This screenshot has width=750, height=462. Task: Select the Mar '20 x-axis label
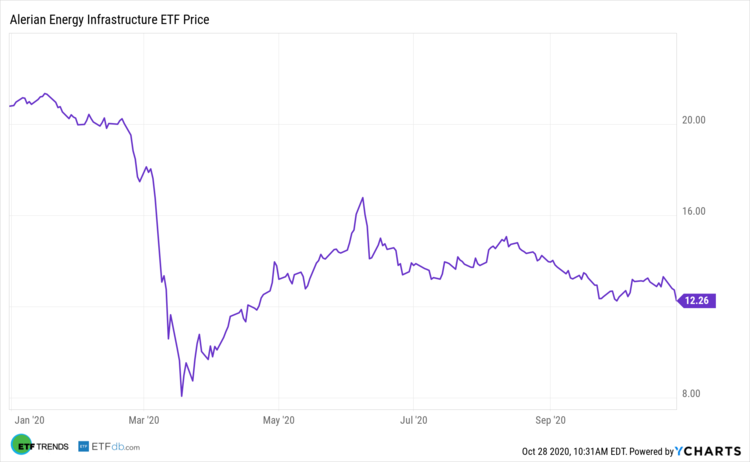coord(145,419)
